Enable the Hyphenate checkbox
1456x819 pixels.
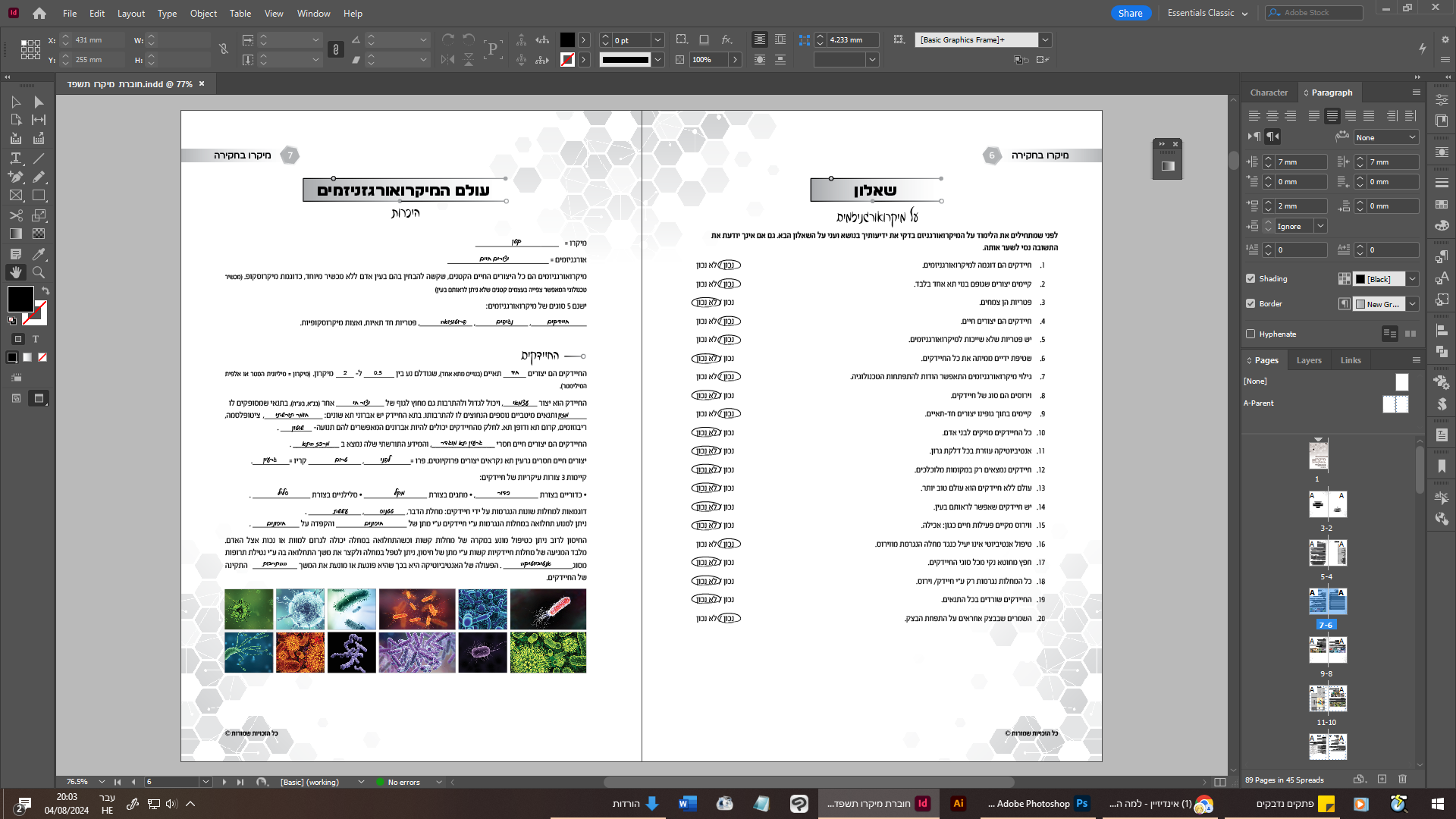tap(1250, 334)
